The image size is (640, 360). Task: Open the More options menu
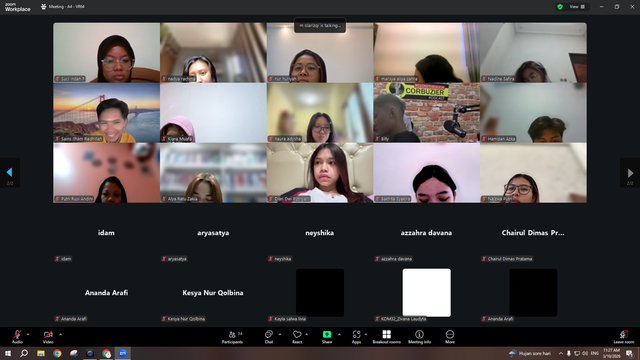tap(450, 337)
